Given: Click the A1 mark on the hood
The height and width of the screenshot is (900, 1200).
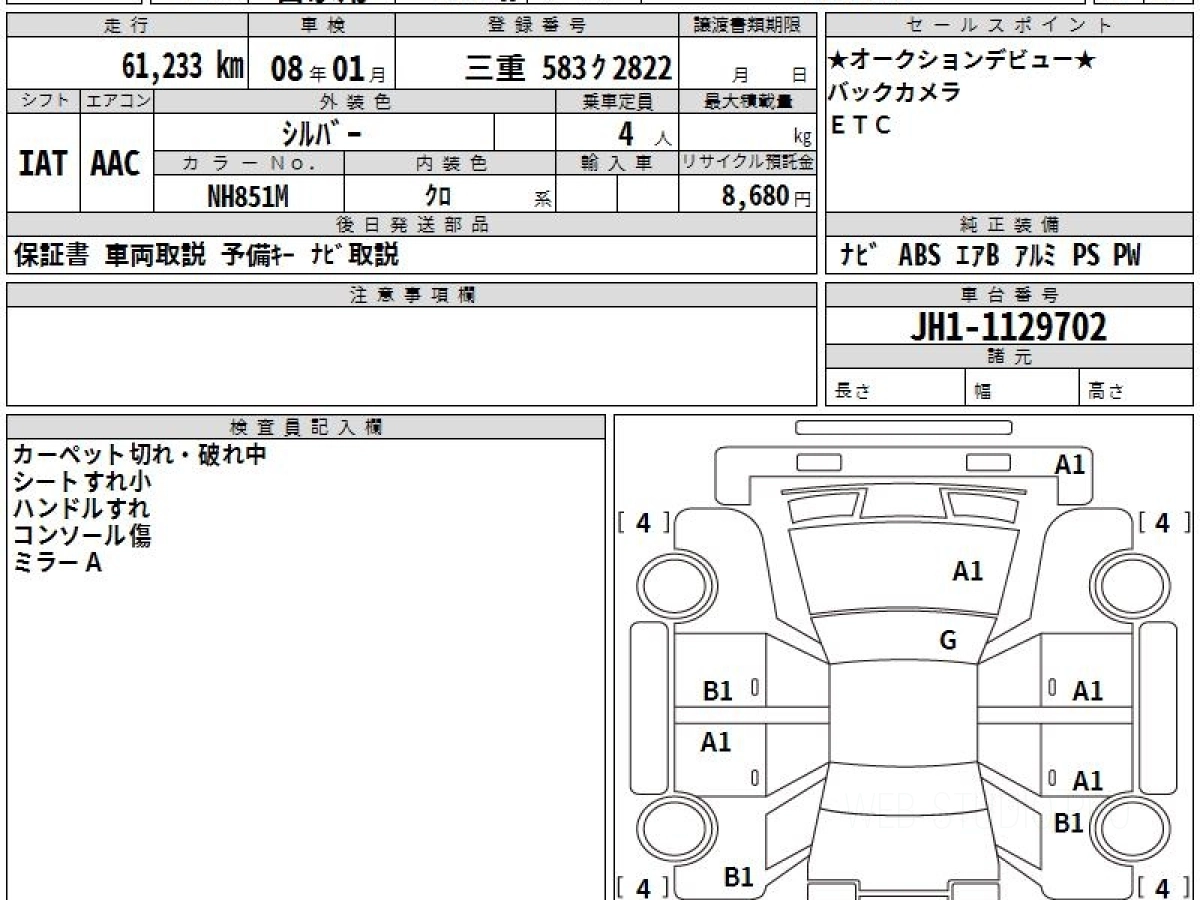Looking at the screenshot, I should pos(968,571).
